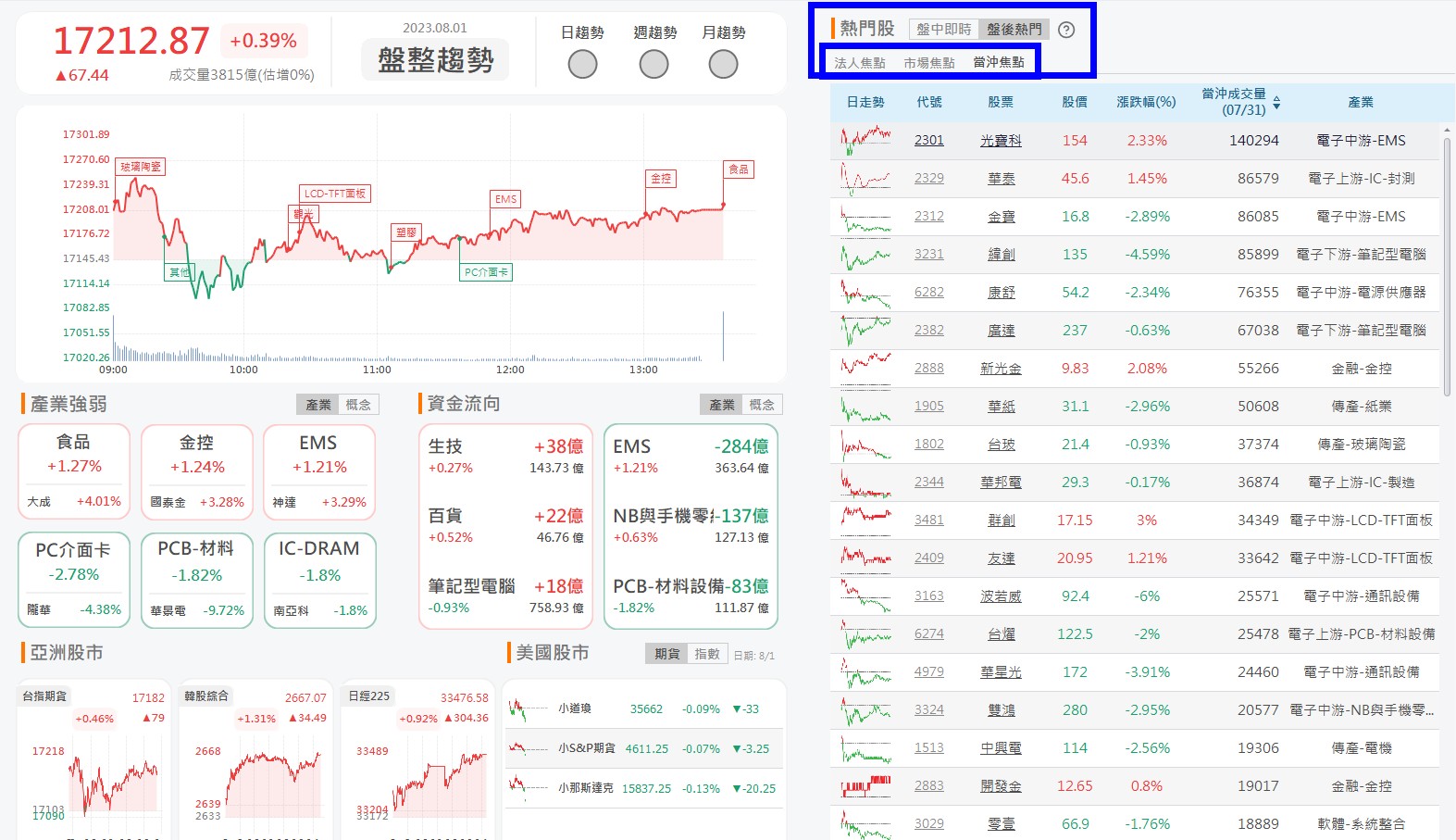This screenshot has width=1456, height=840.
Task: Switch 美國股市 to 期貨 view
Action: click(x=666, y=654)
